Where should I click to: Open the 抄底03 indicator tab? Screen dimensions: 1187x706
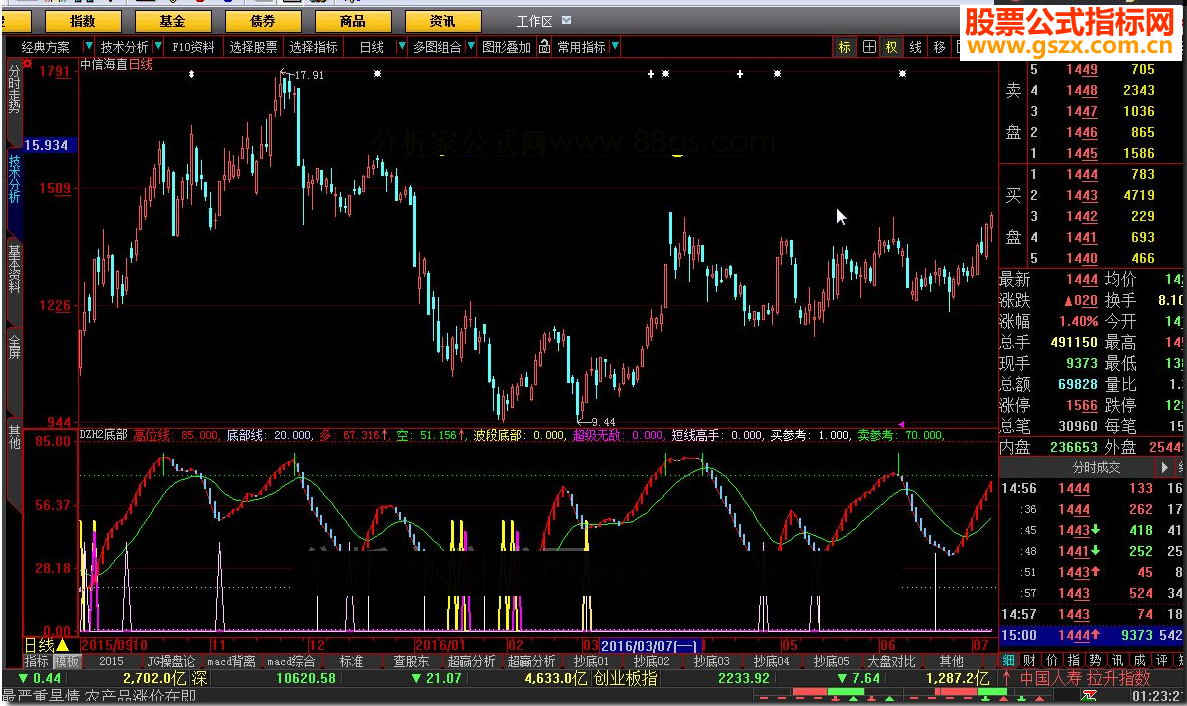pos(711,661)
